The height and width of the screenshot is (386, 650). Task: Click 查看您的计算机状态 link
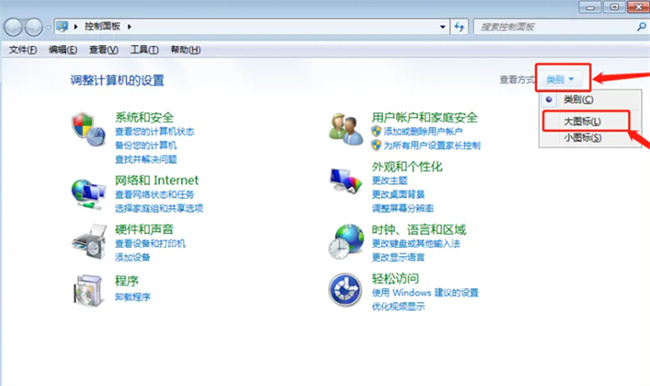coord(155,131)
